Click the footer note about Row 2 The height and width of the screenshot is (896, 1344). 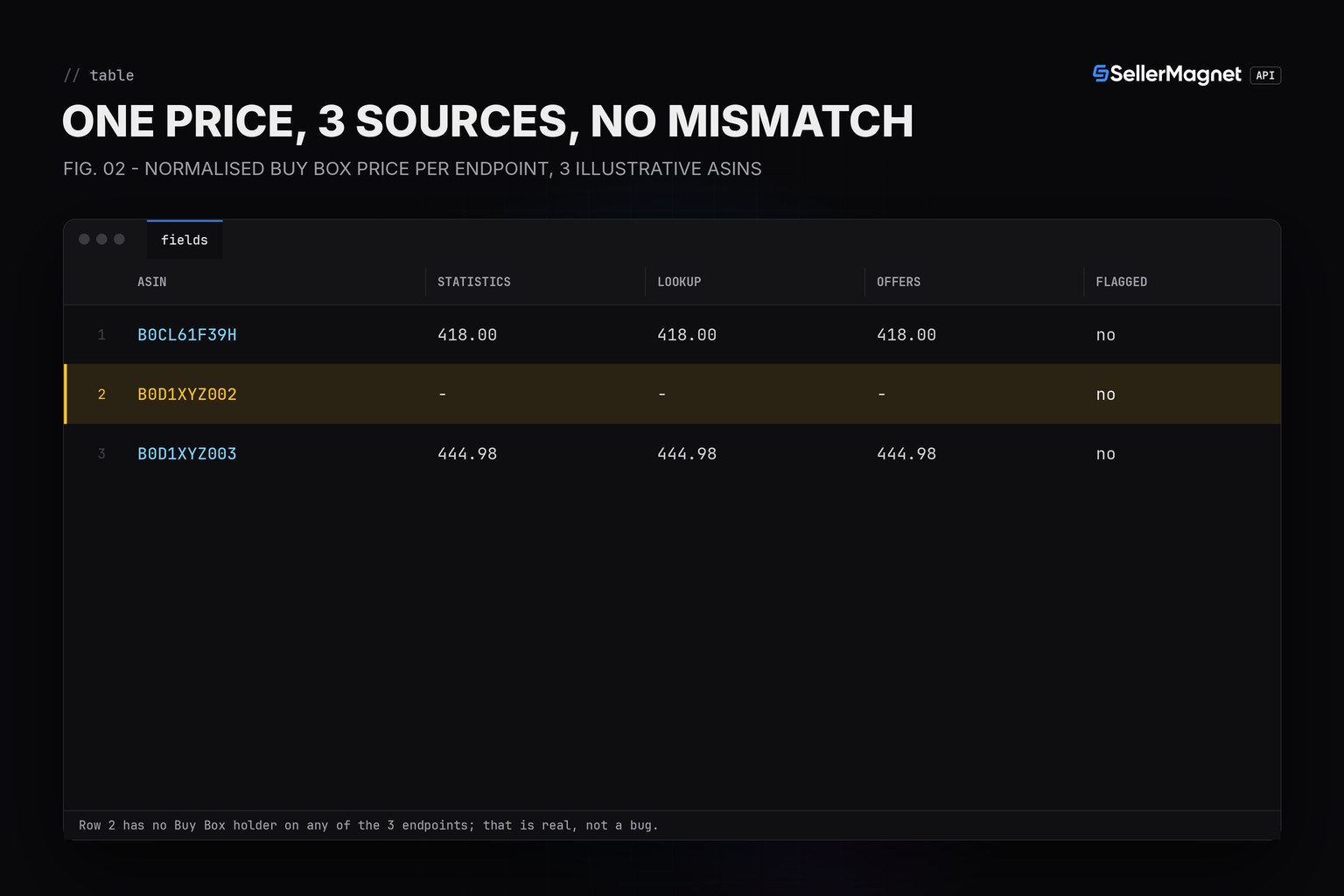368,825
